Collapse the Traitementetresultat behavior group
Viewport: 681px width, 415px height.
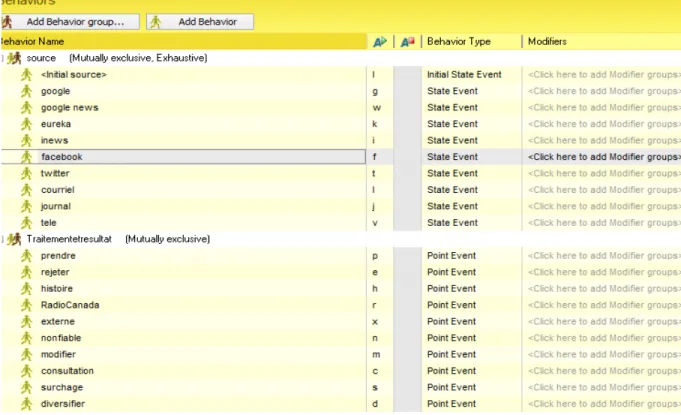(x=2, y=239)
